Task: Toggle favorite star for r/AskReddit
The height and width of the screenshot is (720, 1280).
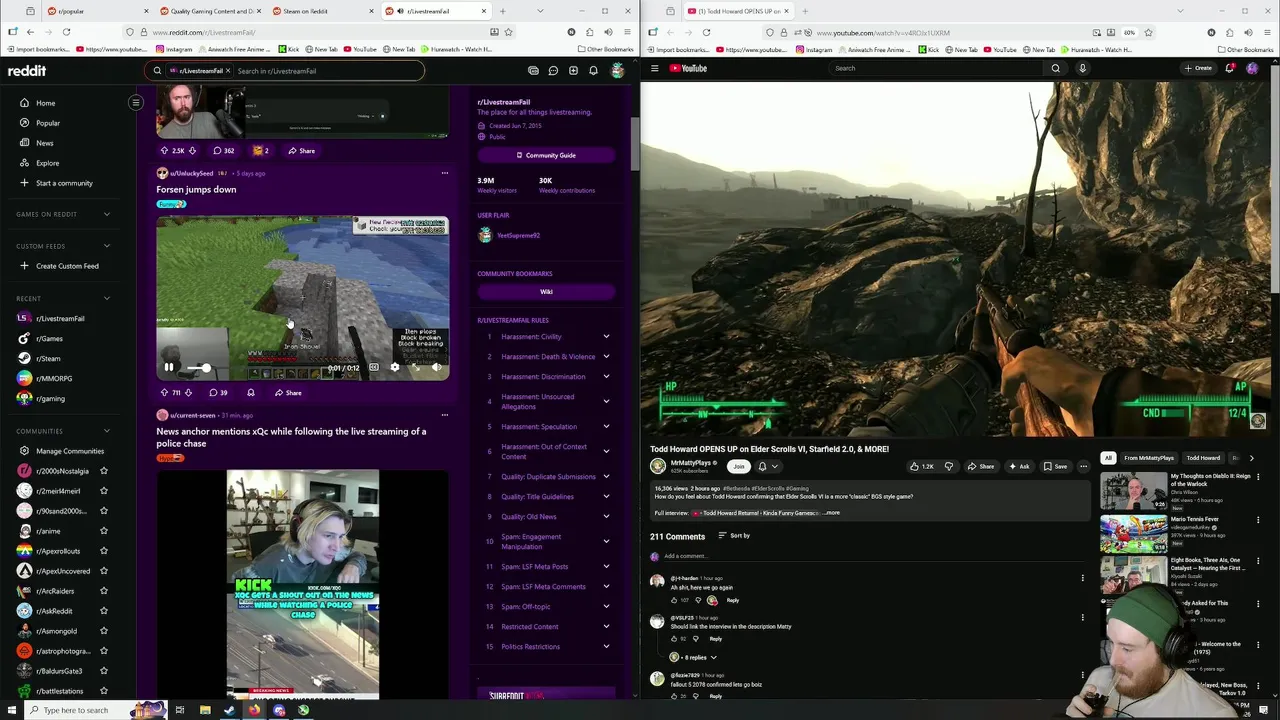Action: (104, 611)
